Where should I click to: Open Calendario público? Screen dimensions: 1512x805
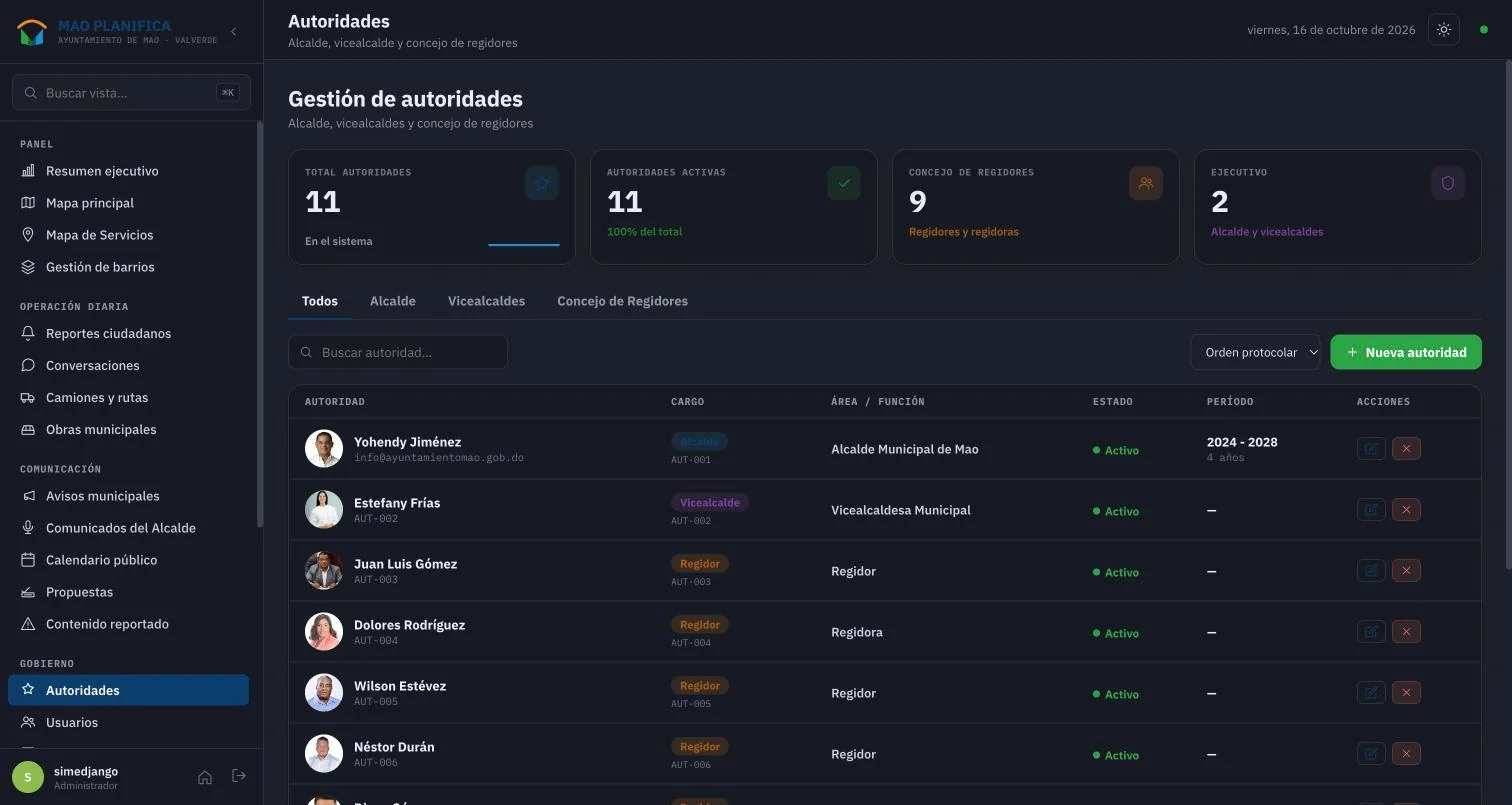(128, 560)
